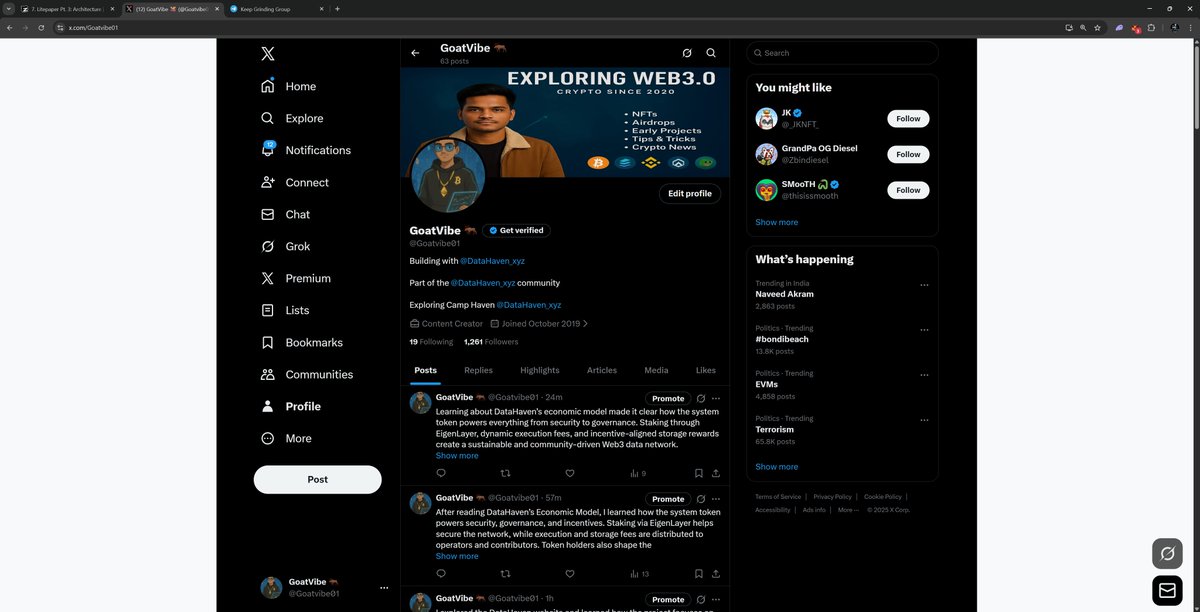Follow JK in You might like
Image resolution: width=1200 pixels, height=612 pixels.
(908, 118)
